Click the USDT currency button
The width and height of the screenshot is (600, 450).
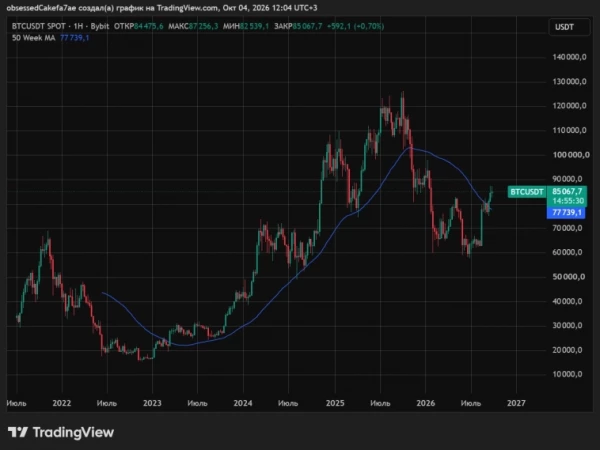click(x=569, y=27)
